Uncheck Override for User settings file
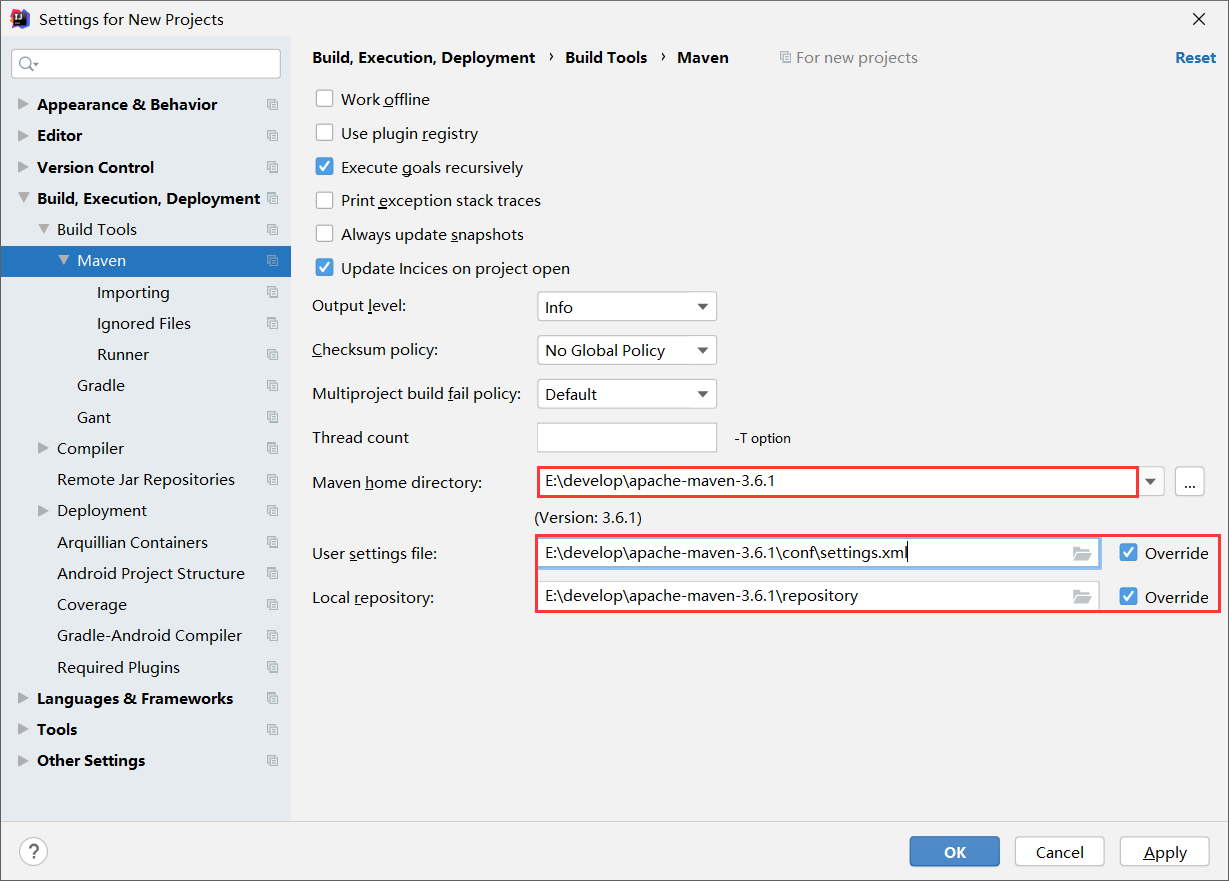The width and height of the screenshot is (1229, 881). point(1129,553)
